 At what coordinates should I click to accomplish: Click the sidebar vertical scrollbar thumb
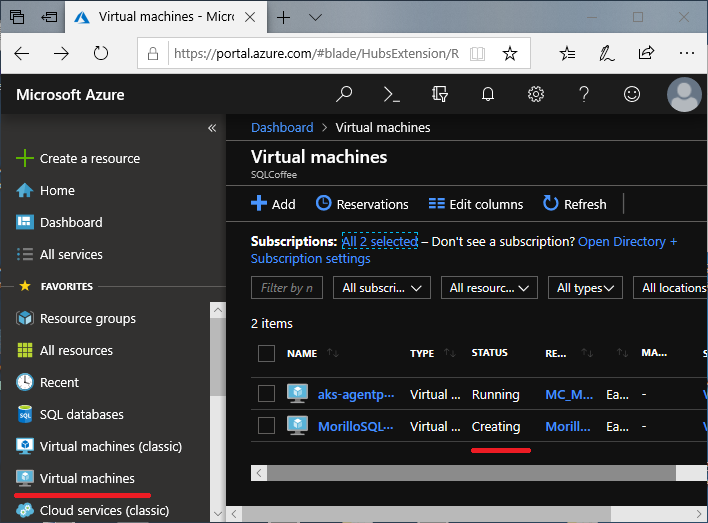pos(218,357)
